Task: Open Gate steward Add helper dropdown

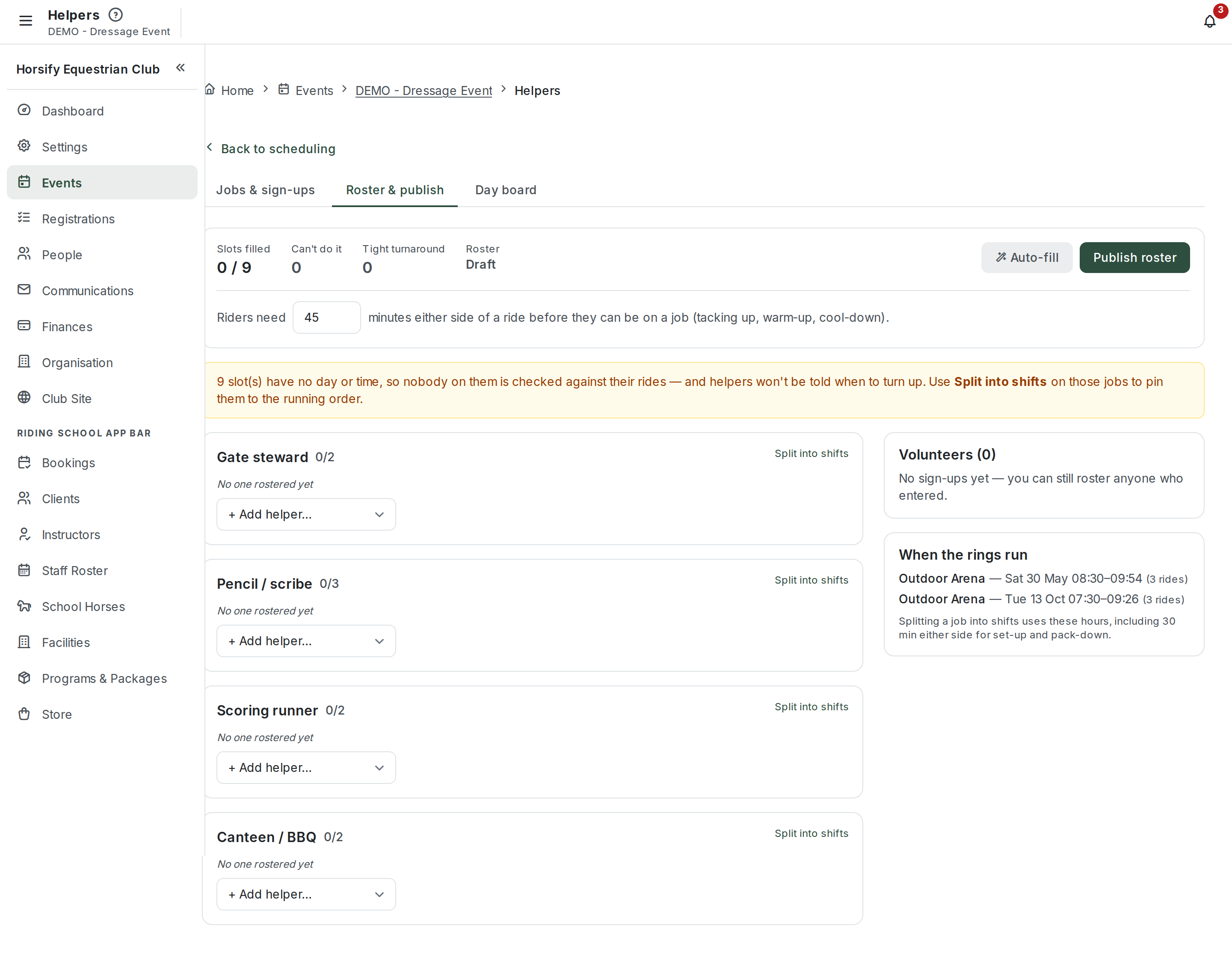Action: click(306, 514)
